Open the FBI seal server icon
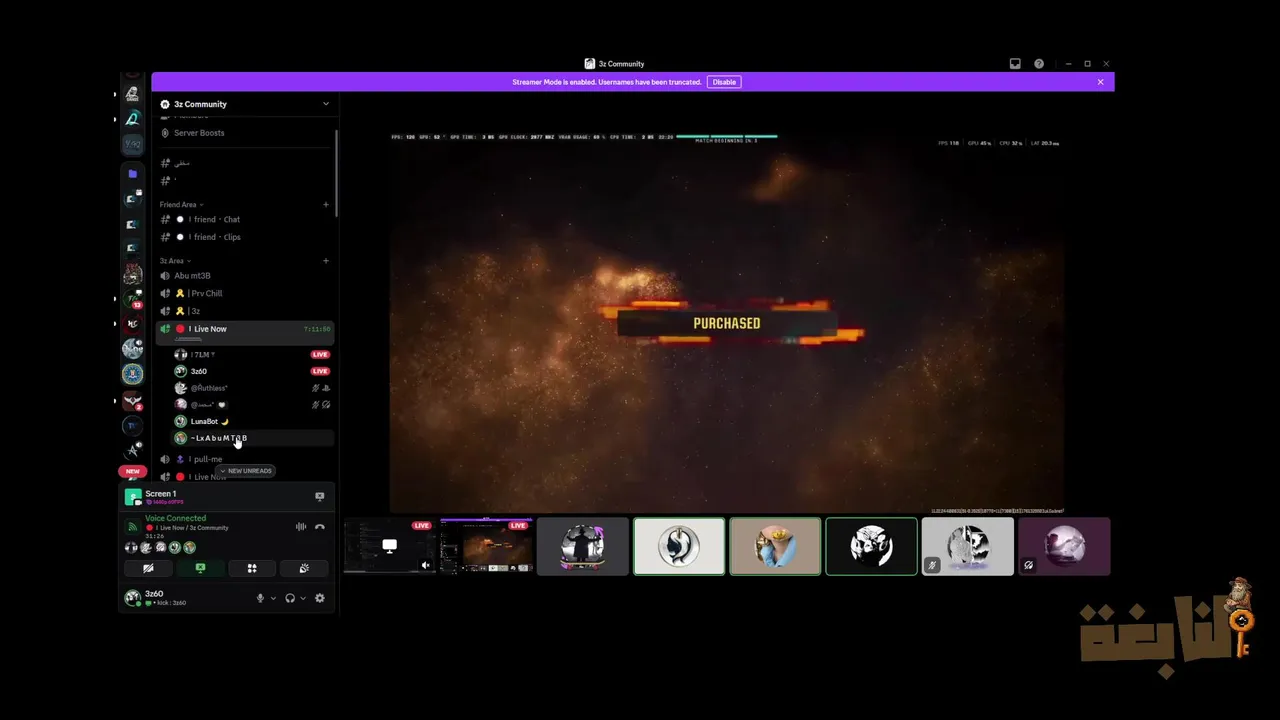The width and height of the screenshot is (1280, 720). click(x=132, y=374)
